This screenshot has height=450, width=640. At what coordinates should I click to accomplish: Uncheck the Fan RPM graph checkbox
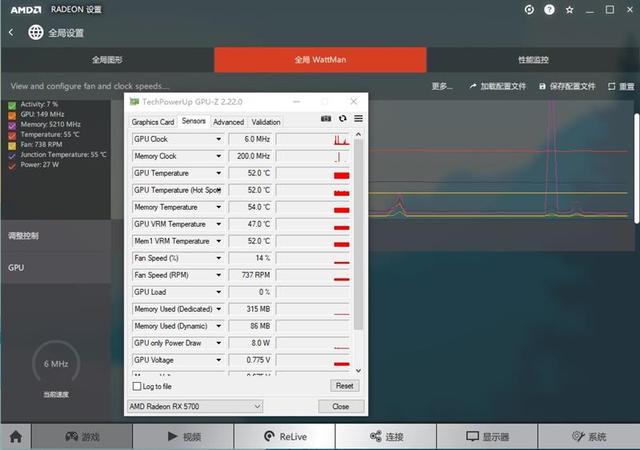(12, 144)
